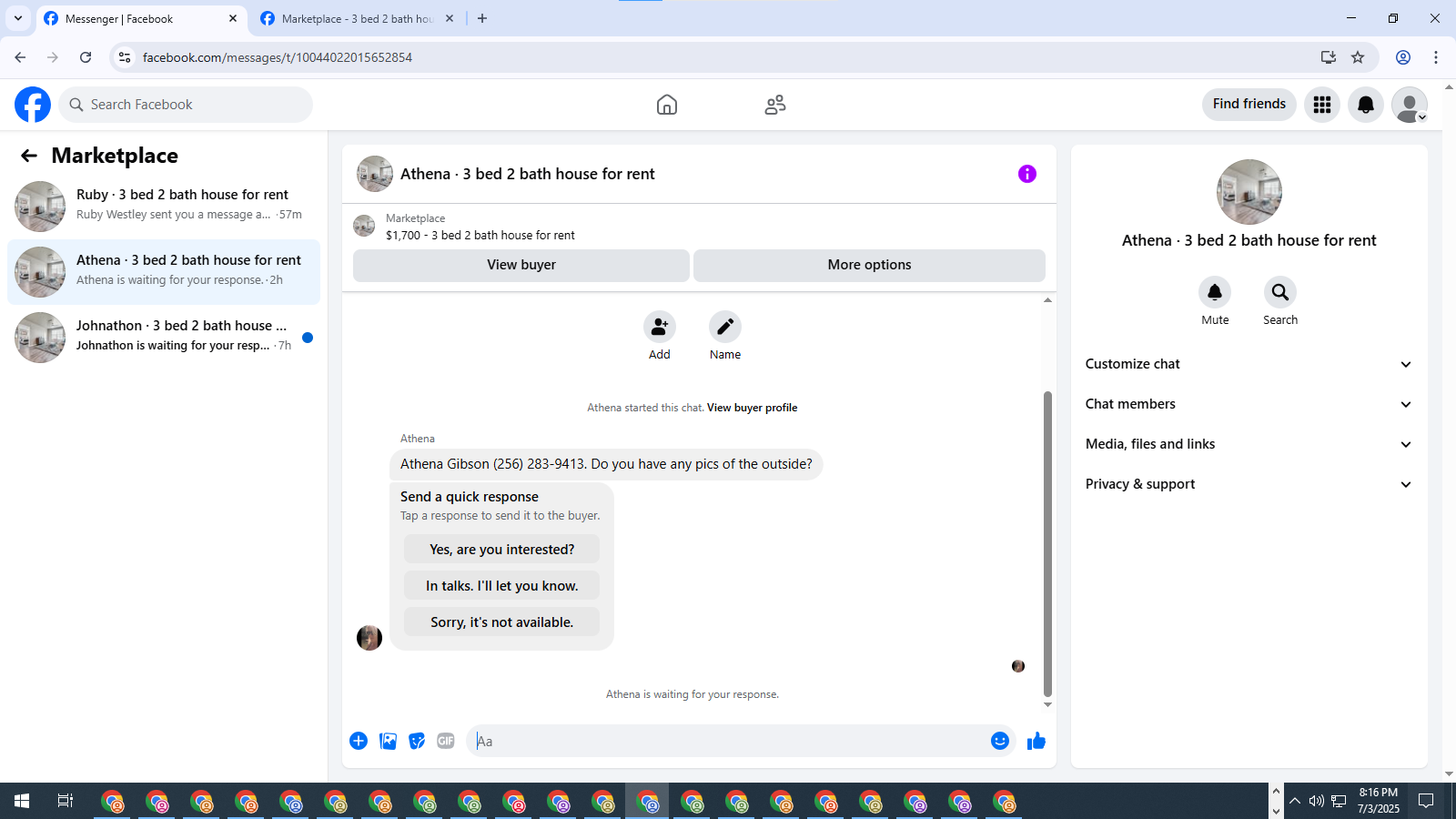This screenshot has width=1456, height=819.
Task: Choose a GIF icon
Action: [446, 741]
